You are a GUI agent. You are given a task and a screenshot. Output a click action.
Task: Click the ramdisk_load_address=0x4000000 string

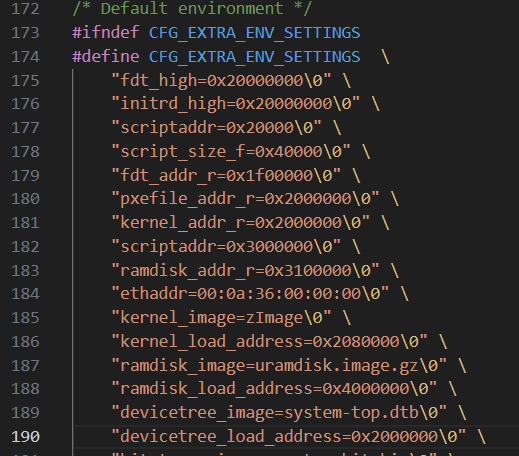pyautogui.click(x=274, y=389)
